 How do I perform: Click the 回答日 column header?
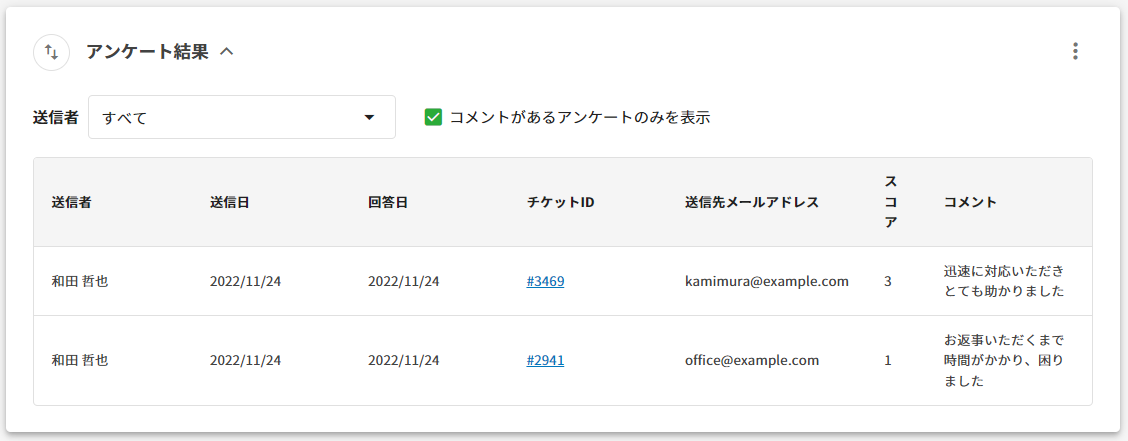coord(388,202)
